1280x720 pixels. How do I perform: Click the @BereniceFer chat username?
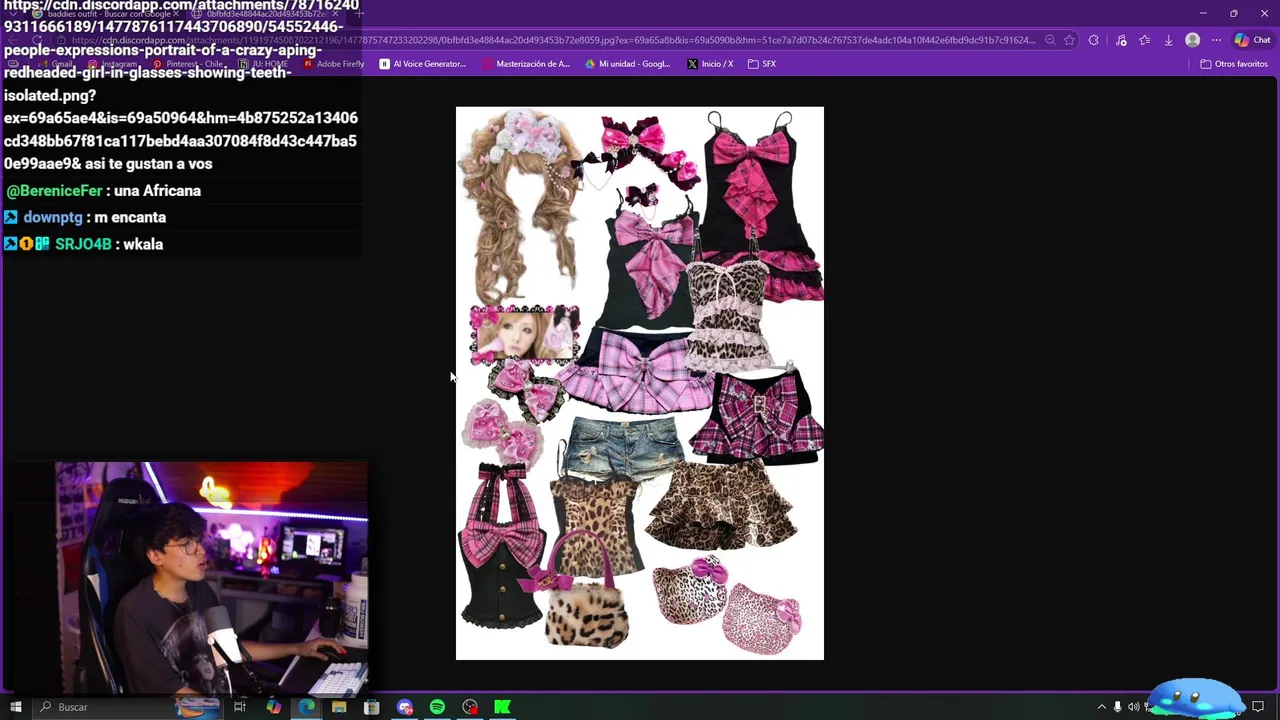coord(54,191)
